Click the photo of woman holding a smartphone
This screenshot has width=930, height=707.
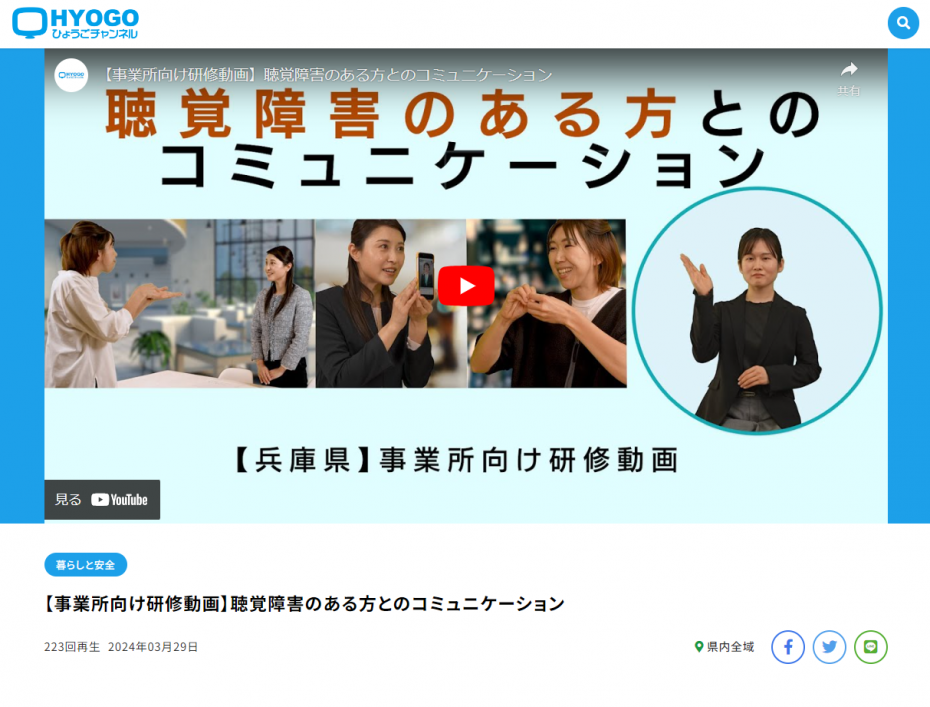(391, 303)
